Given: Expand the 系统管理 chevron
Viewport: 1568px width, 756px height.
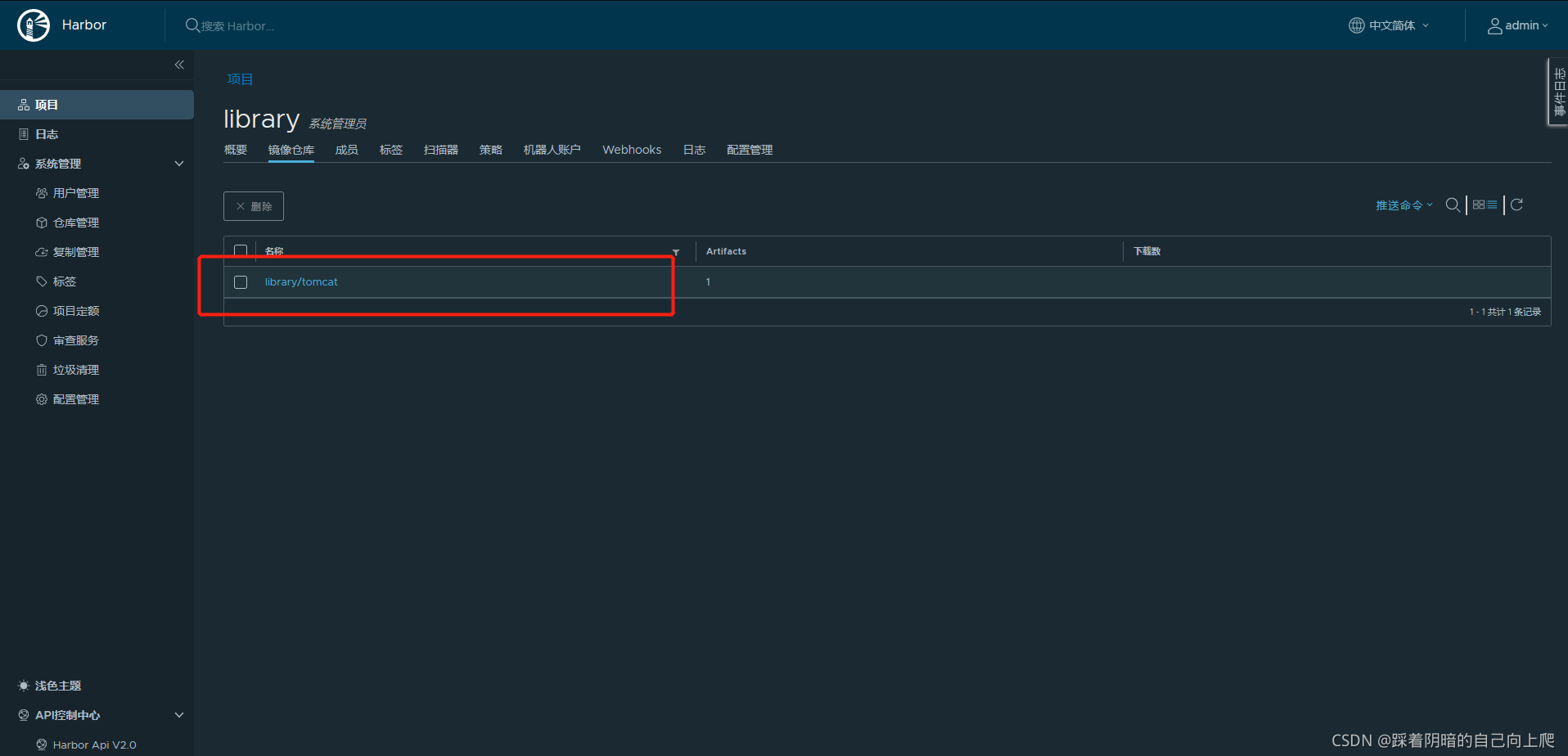Looking at the screenshot, I should (179, 164).
